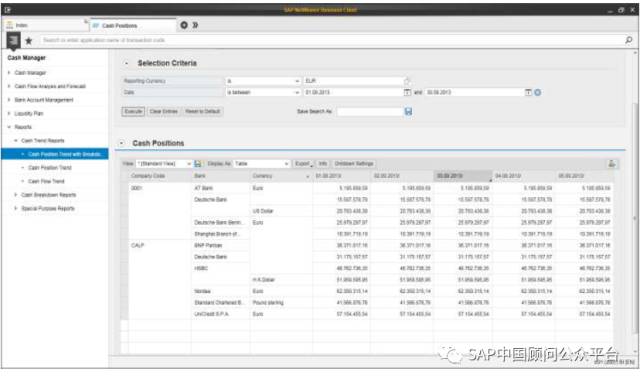640x382 pixels.
Task: Select the 0001 company code cell
Action: click(160, 188)
